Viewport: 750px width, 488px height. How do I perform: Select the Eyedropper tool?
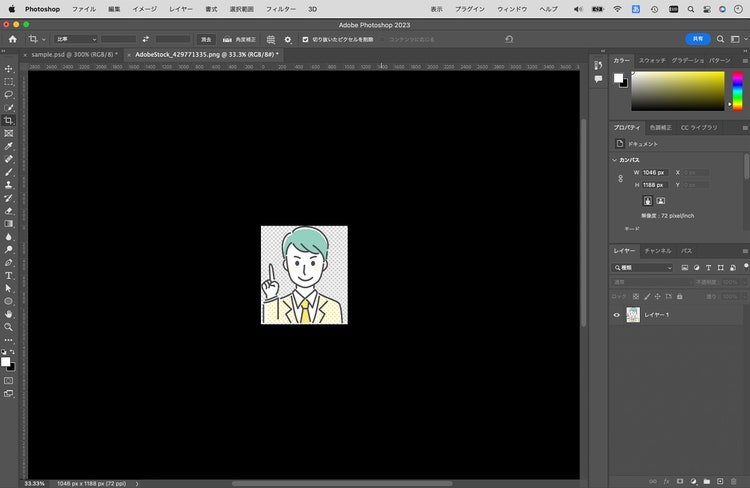(9, 146)
